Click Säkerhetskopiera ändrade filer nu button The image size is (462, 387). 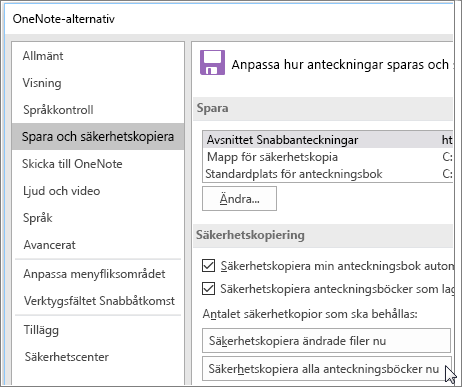click(326, 341)
